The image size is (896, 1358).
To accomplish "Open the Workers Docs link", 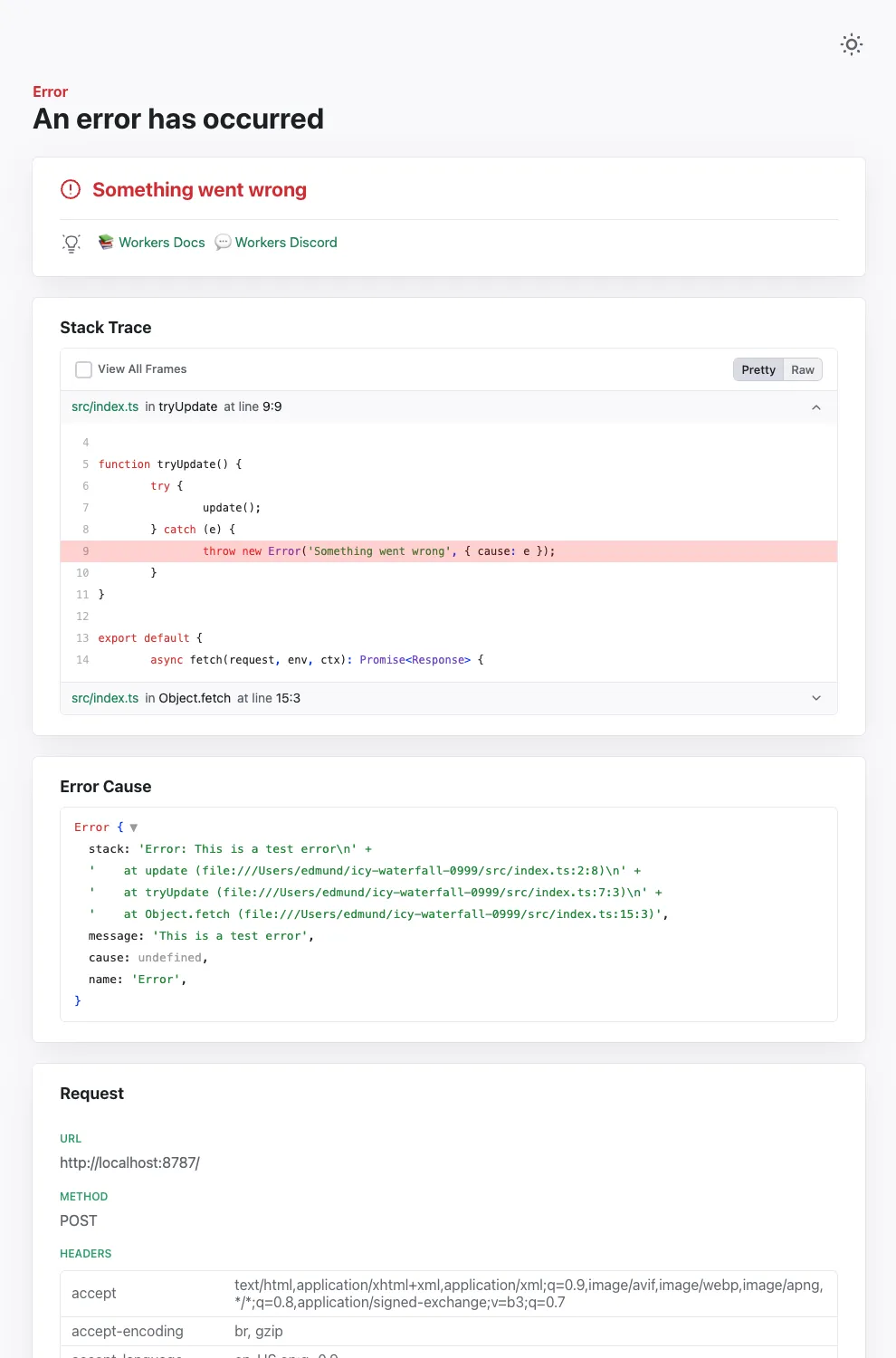I will click(161, 243).
